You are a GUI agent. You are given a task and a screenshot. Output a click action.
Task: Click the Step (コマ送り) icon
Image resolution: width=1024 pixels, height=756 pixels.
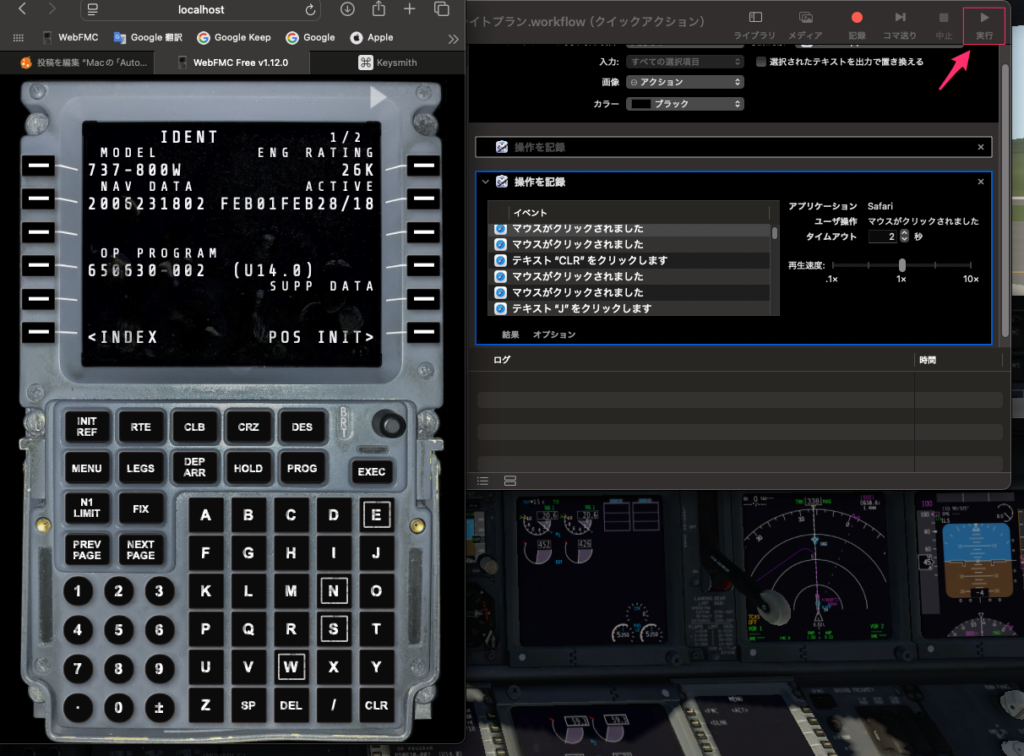tap(900, 24)
